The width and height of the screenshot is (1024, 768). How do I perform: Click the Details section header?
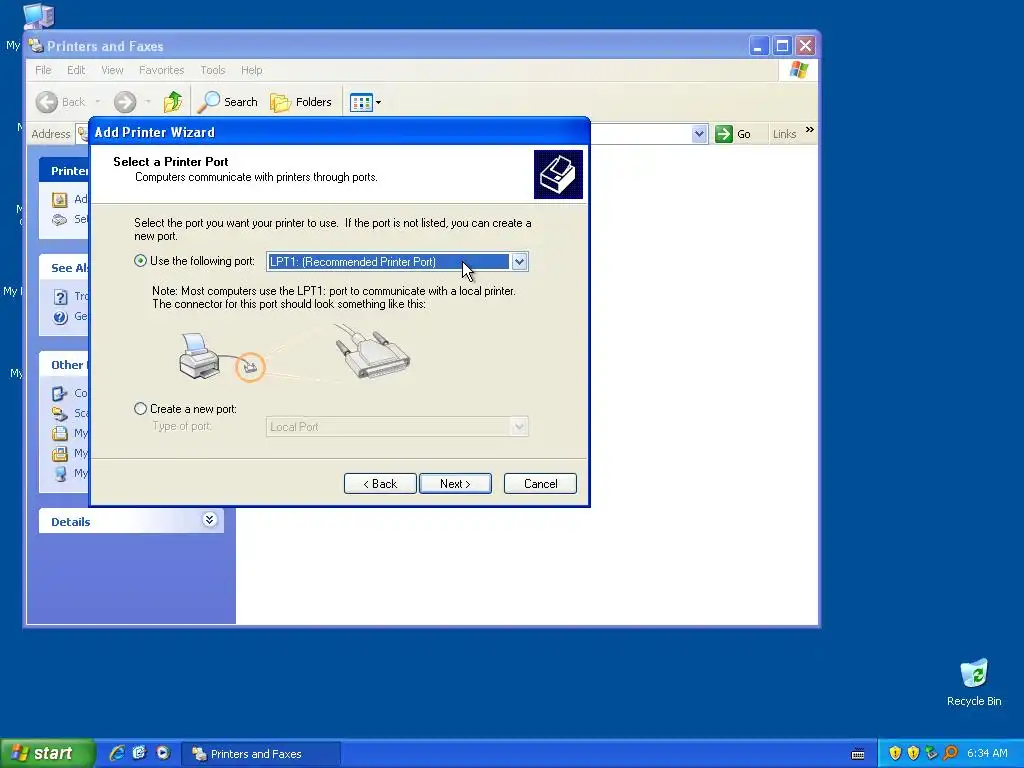coord(131,521)
